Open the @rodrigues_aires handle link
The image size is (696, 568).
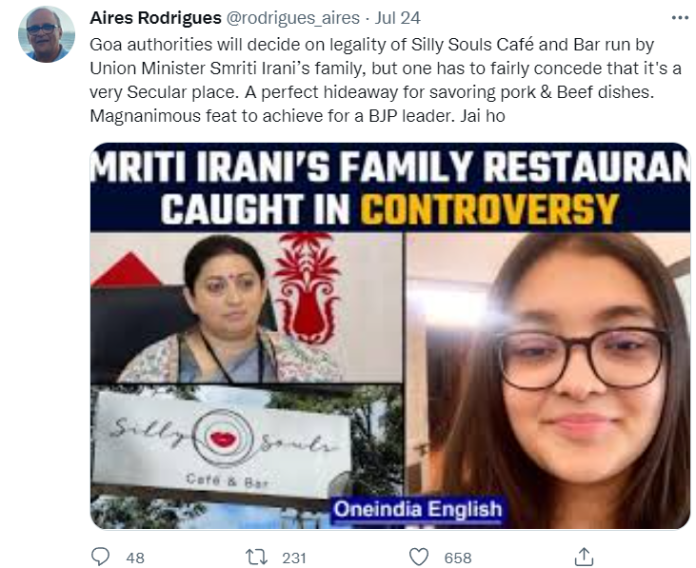tap(293, 18)
